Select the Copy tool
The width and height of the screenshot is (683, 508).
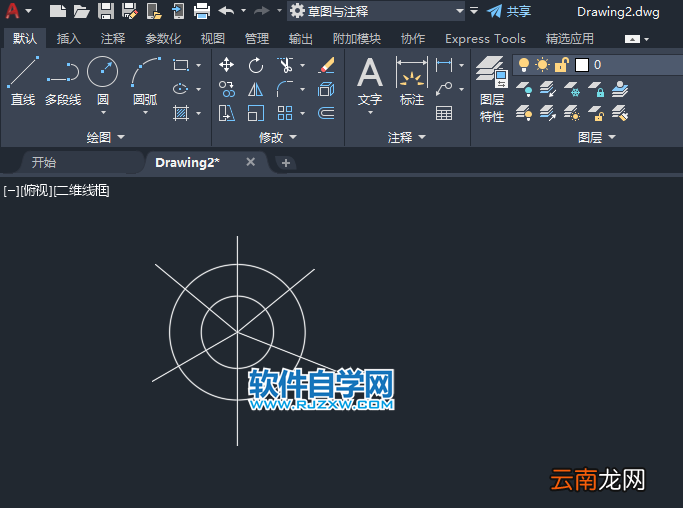(x=227, y=89)
